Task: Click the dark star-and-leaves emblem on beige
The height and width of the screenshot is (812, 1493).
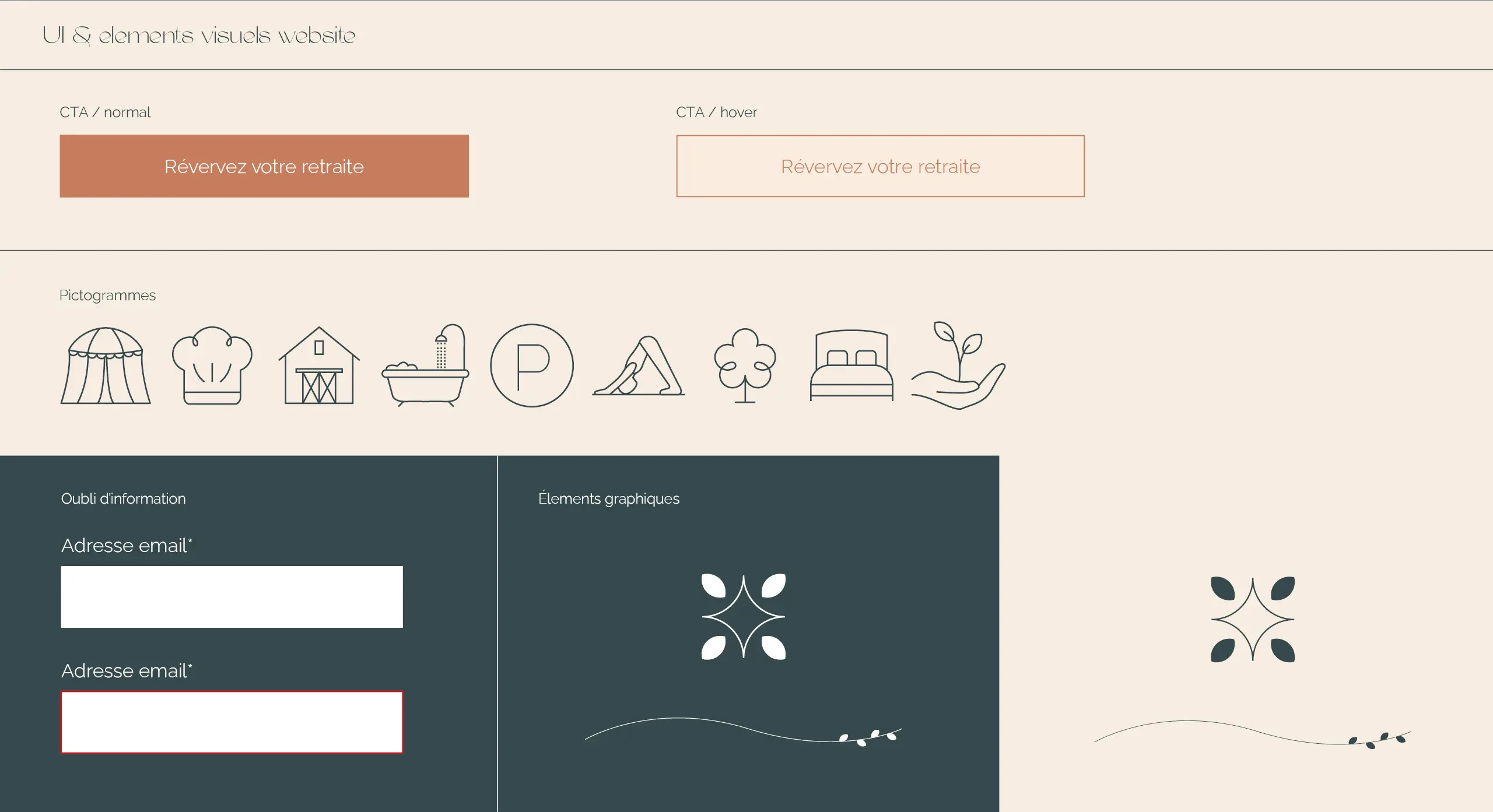Action: (x=1253, y=619)
